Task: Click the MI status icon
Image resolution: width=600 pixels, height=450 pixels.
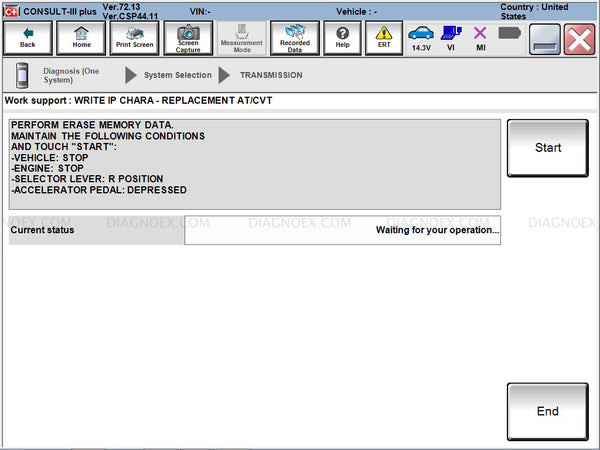Action: pos(480,38)
